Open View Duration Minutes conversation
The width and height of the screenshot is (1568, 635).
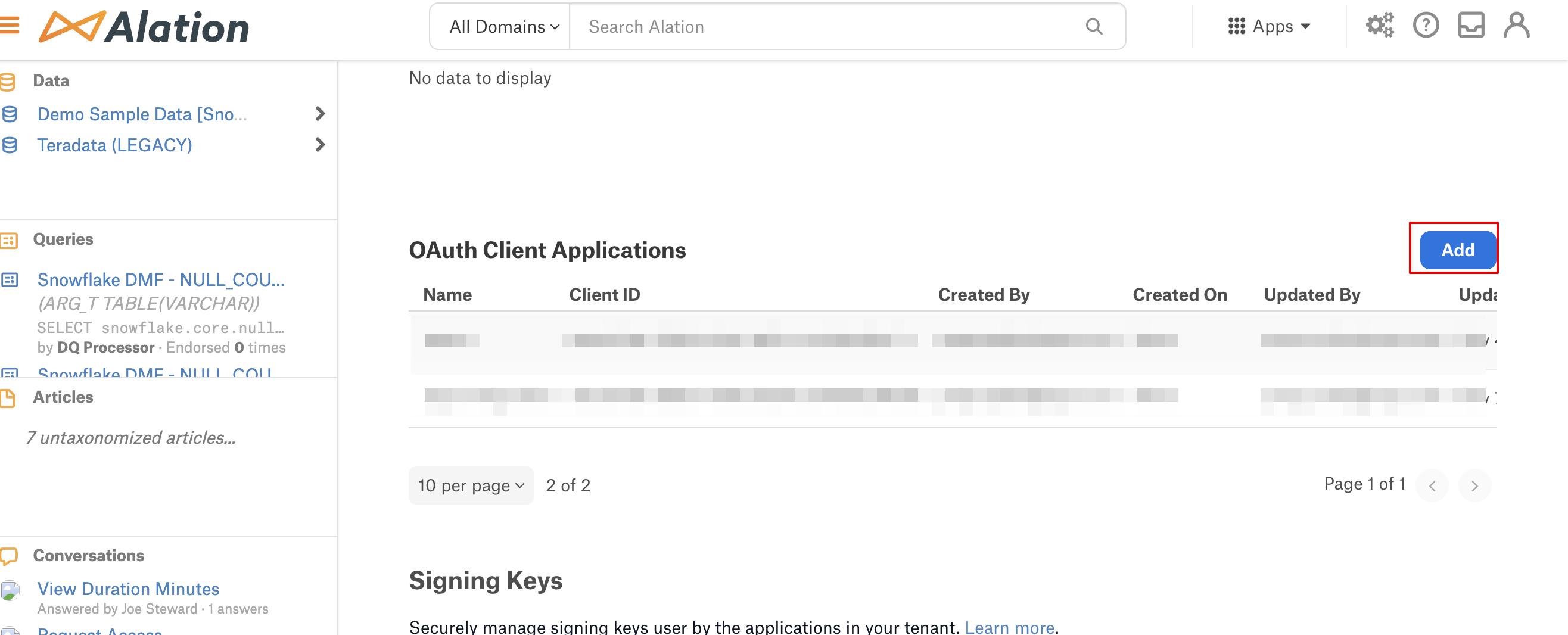pyautogui.click(x=128, y=588)
